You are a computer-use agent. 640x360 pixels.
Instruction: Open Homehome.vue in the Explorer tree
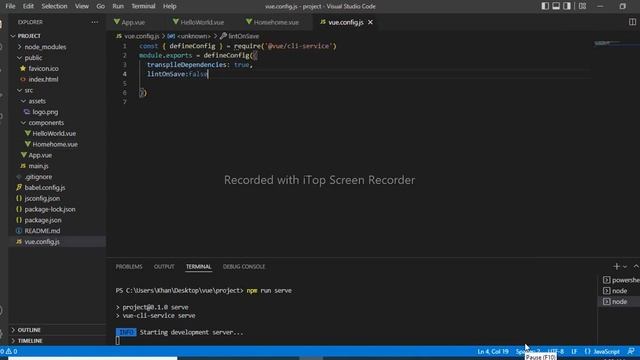(55, 144)
